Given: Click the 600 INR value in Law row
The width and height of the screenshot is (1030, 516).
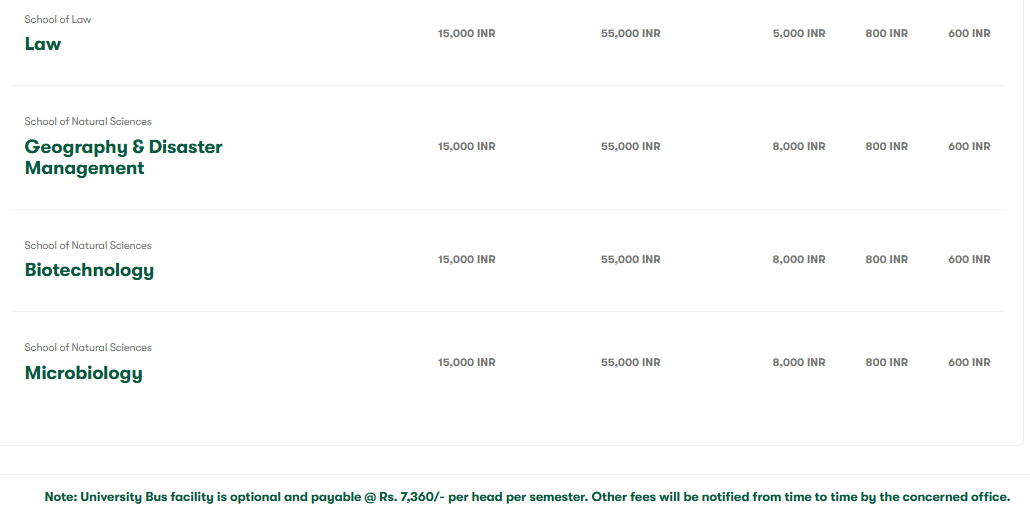Looking at the screenshot, I should click(x=969, y=33).
